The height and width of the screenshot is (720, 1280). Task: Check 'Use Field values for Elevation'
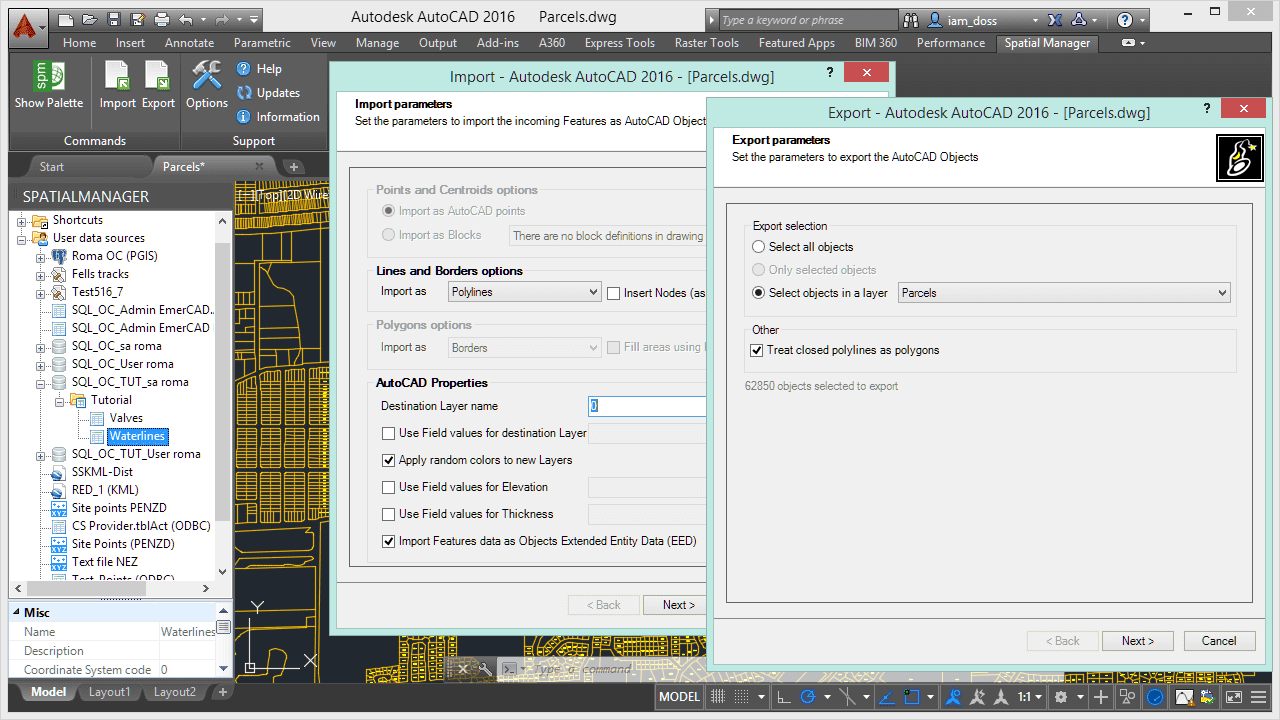point(389,487)
